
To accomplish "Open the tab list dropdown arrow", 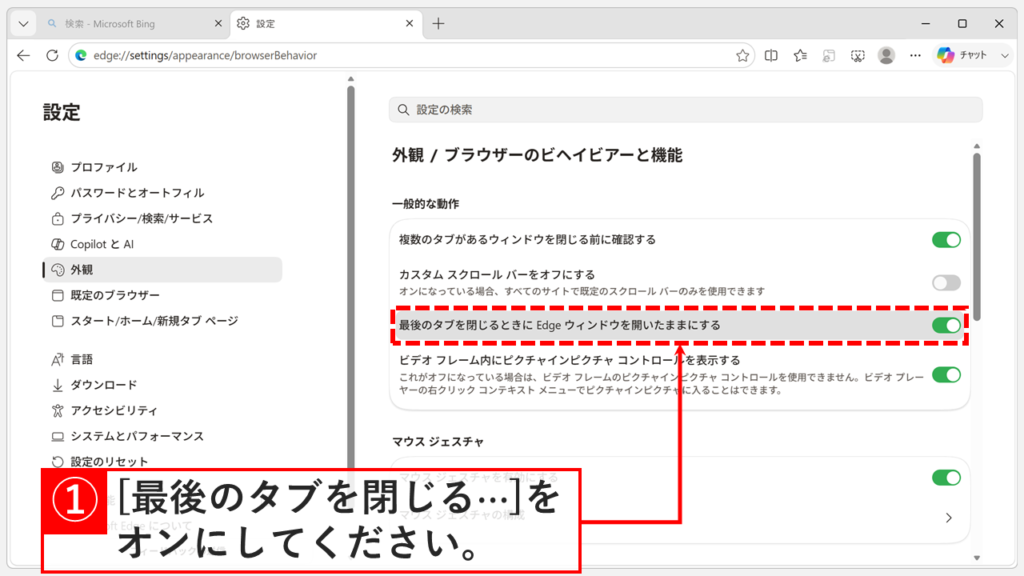I will pyautogui.click(x=24, y=24).
